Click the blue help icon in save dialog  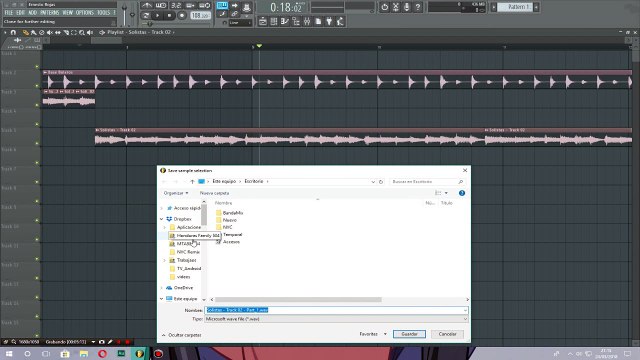(462, 193)
